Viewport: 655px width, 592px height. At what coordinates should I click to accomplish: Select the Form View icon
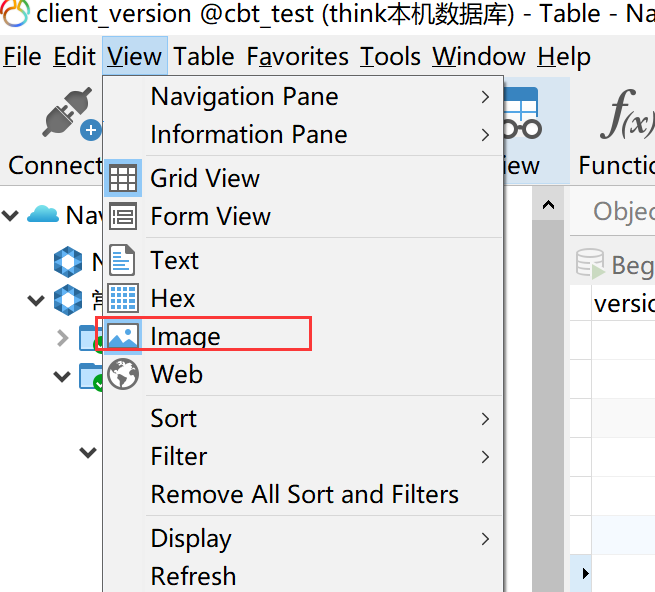[x=123, y=217]
